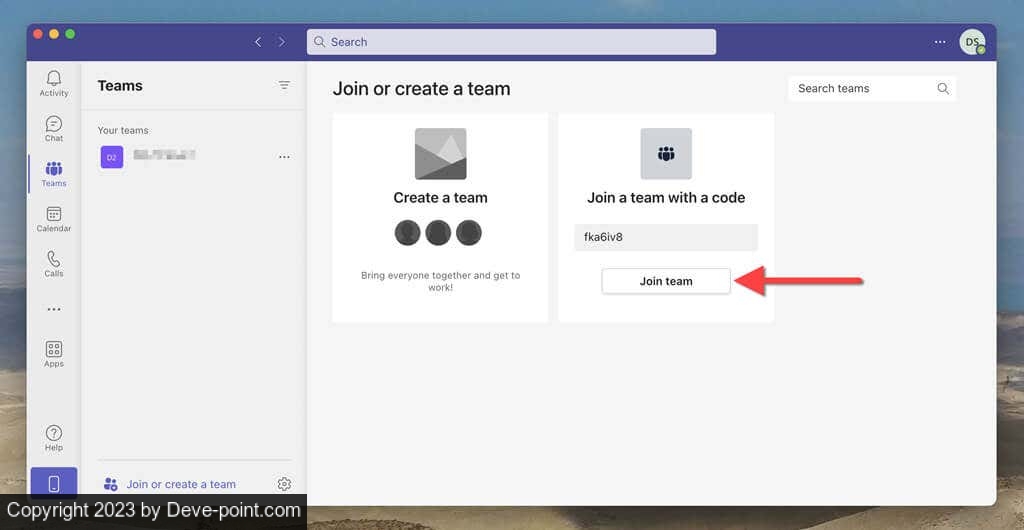
Task: Open Chat in the sidebar
Action: 54,128
